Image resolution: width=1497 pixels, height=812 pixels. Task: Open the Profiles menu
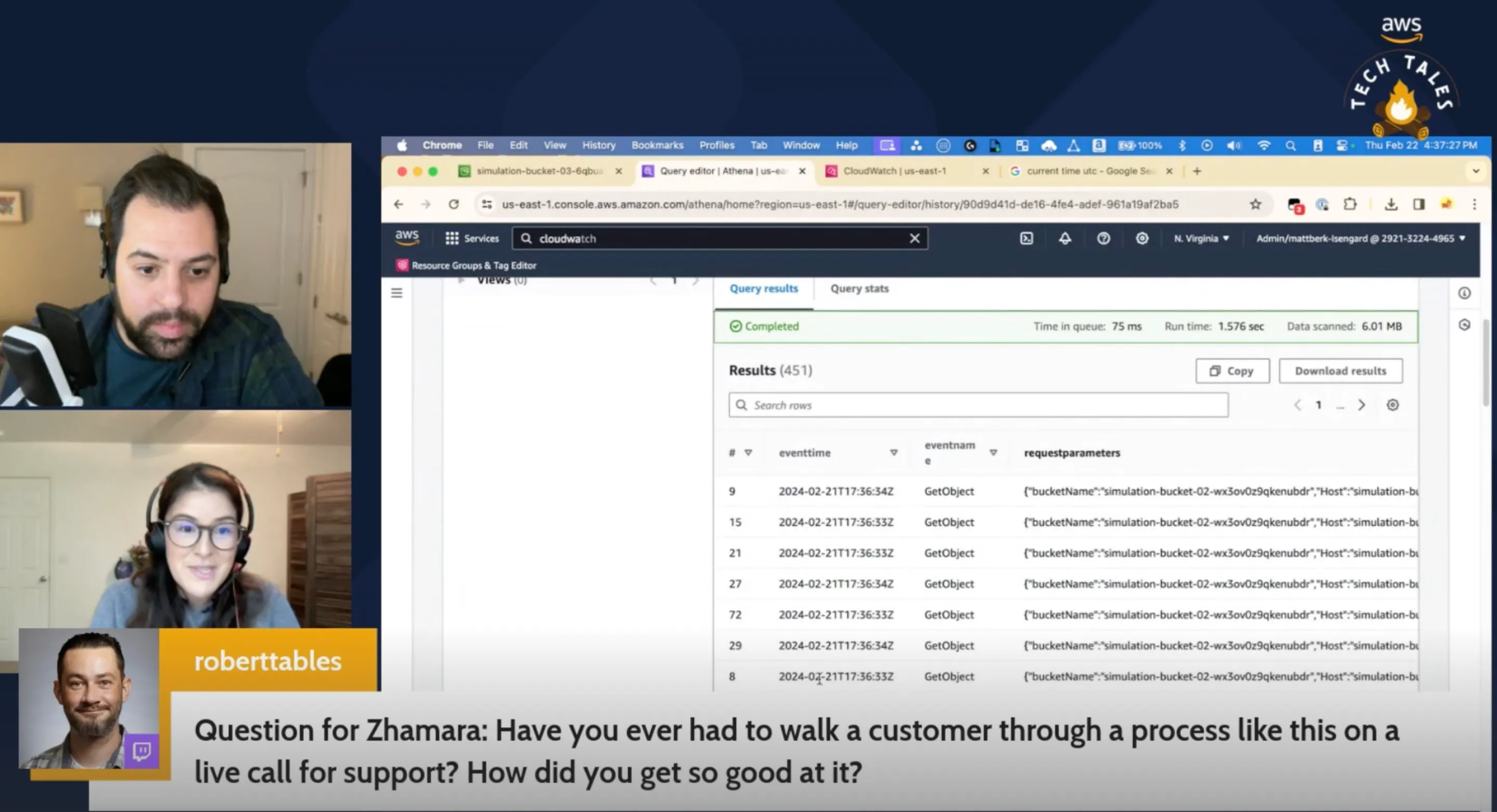coord(717,145)
